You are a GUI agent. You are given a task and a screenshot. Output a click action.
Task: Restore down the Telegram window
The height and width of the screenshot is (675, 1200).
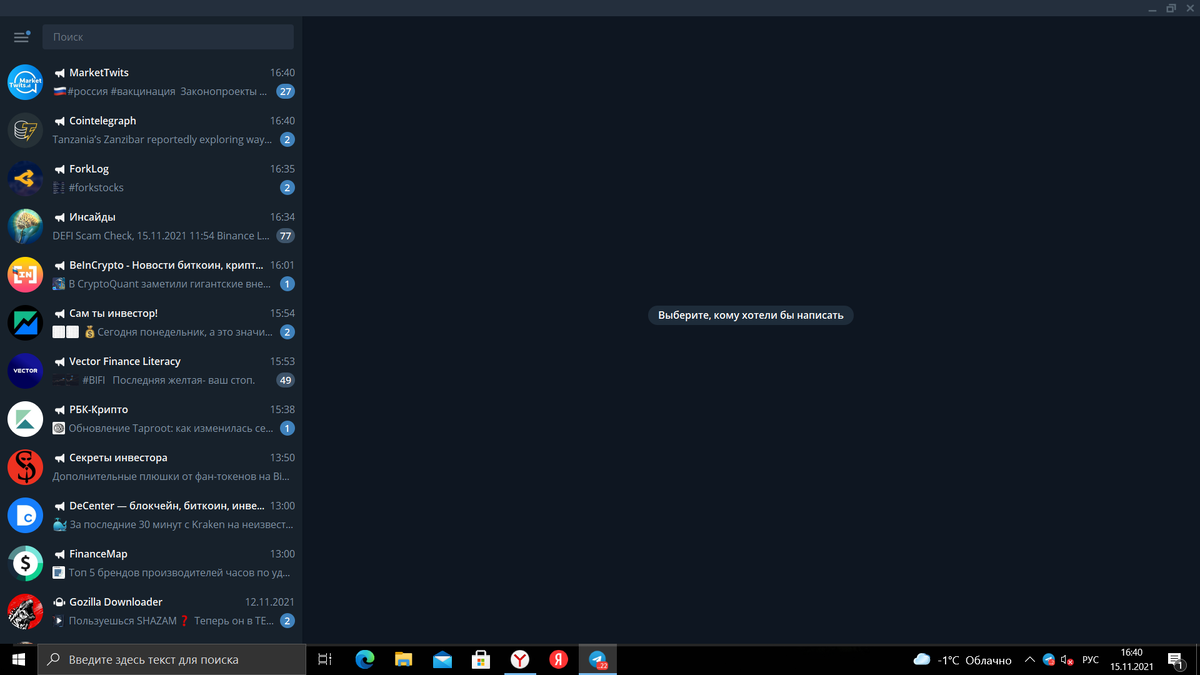click(1170, 8)
